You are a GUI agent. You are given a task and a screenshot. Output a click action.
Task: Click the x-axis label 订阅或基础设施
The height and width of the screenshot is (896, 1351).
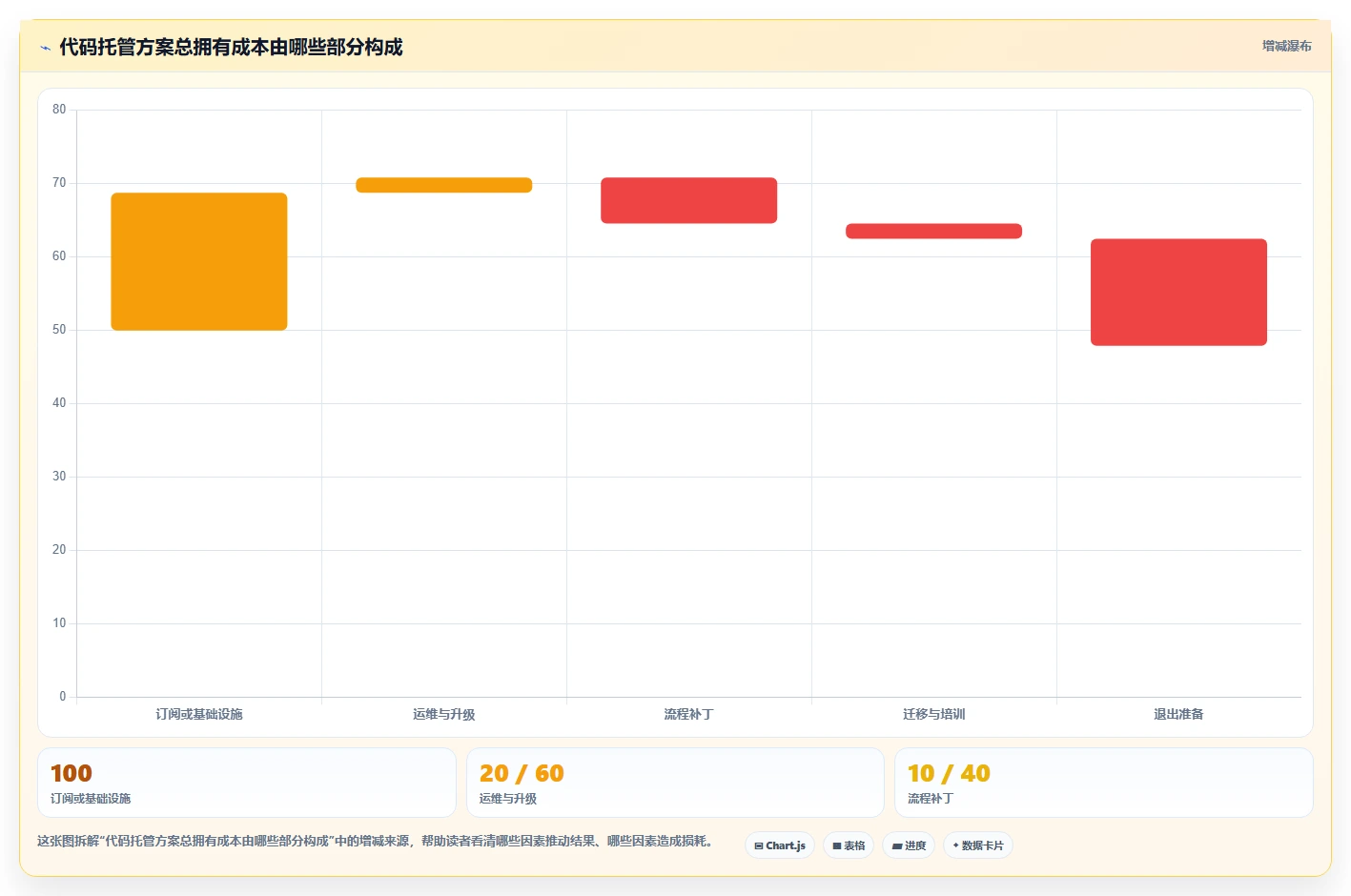tap(199, 714)
